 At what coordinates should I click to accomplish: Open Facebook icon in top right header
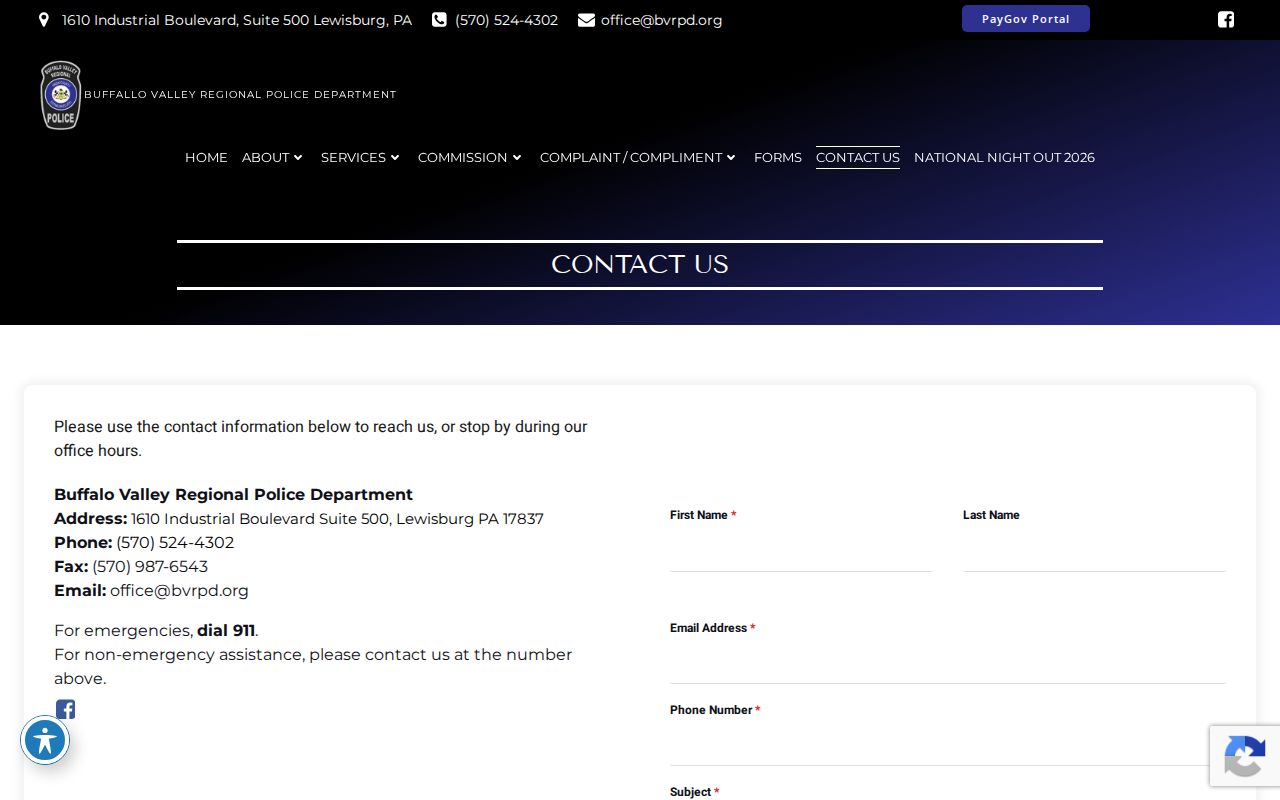[x=1226, y=20]
